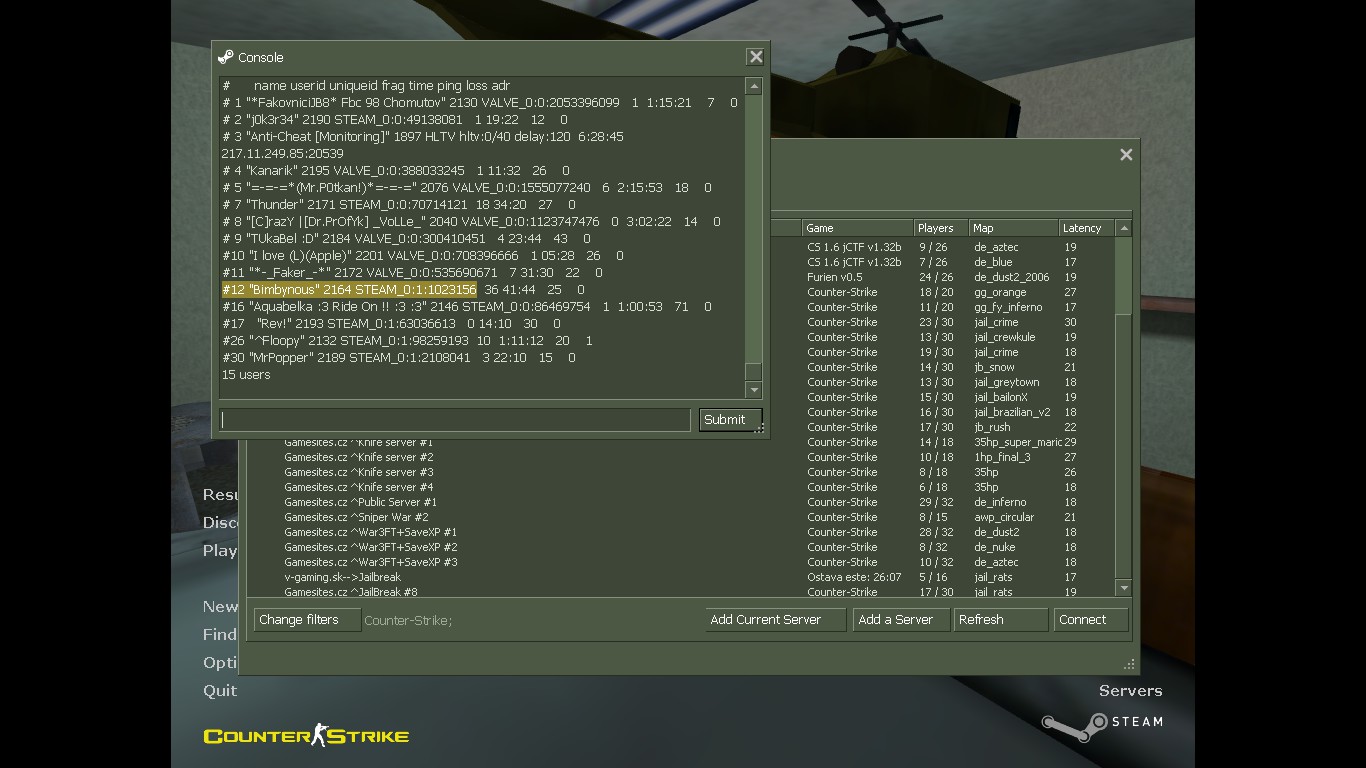Select Gamesites.cz Sniper War #2
Viewport: 1366px width, 768px height.
click(356, 517)
